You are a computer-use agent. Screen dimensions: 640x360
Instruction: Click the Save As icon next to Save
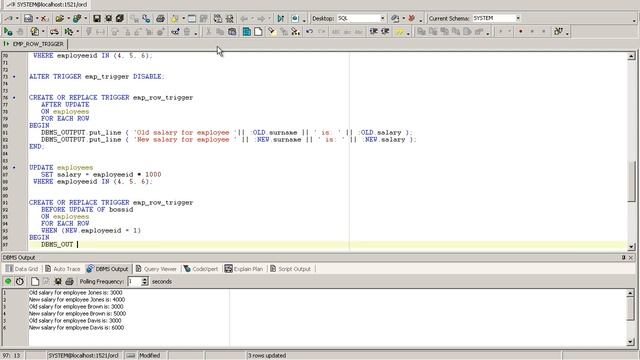(x=108, y=18)
